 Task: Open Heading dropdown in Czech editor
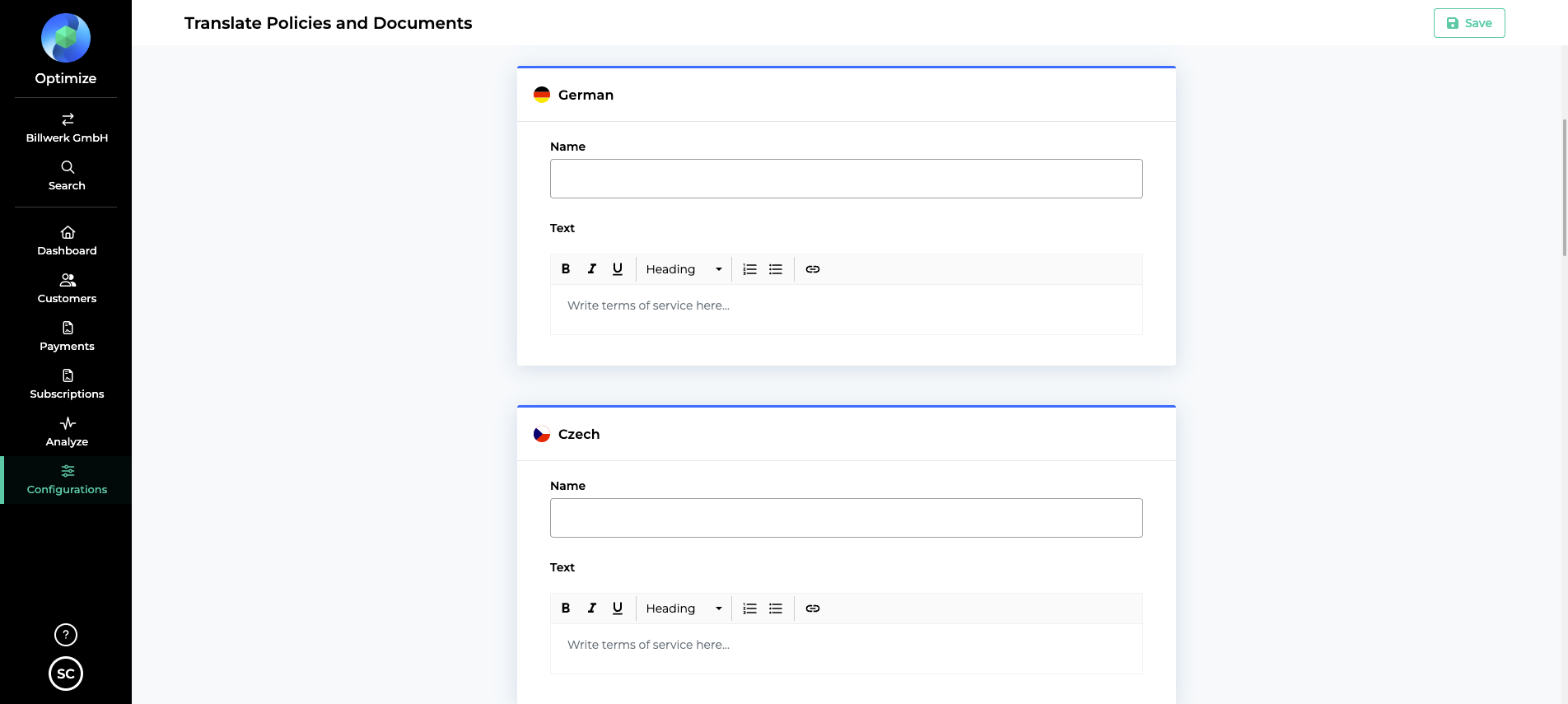(x=684, y=608)
